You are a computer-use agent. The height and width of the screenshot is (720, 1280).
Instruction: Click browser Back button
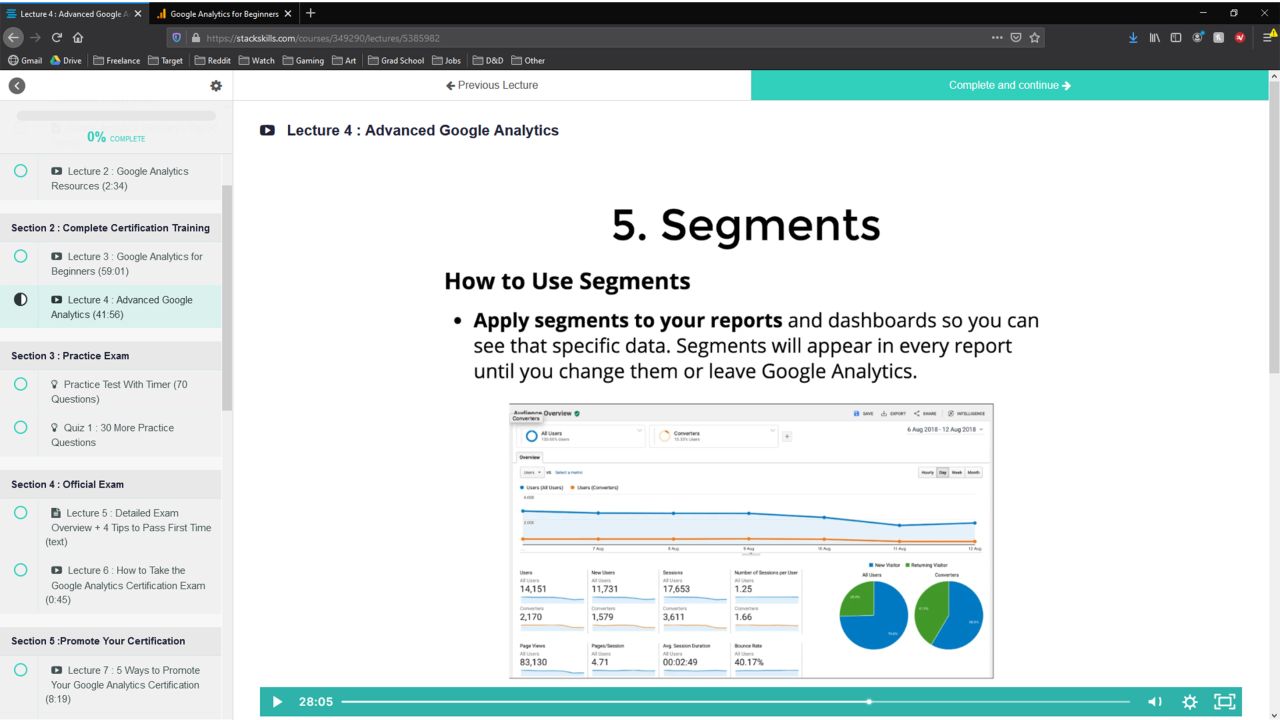(13, 37)
